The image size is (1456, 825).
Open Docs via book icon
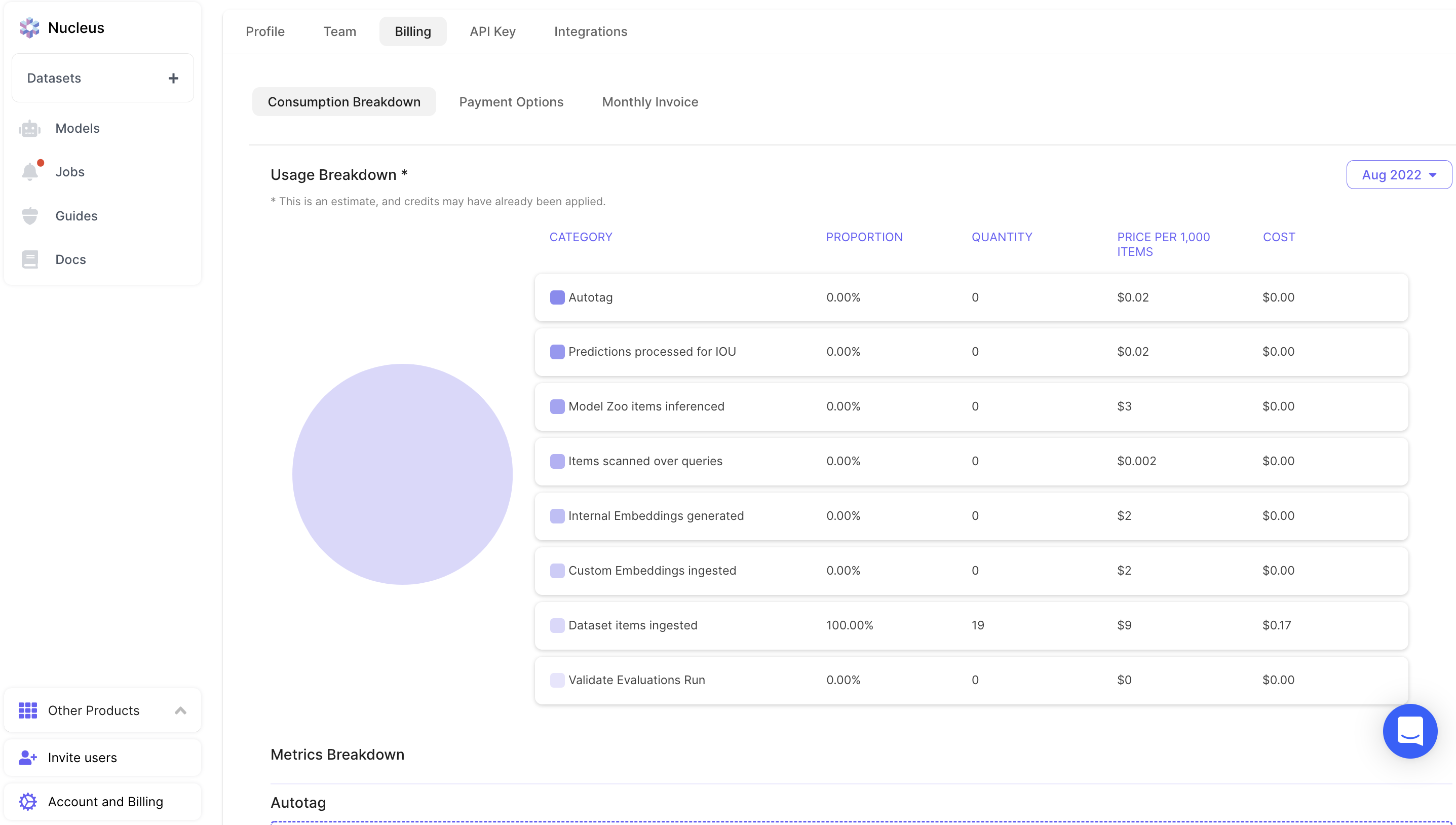tap(29, 259)
